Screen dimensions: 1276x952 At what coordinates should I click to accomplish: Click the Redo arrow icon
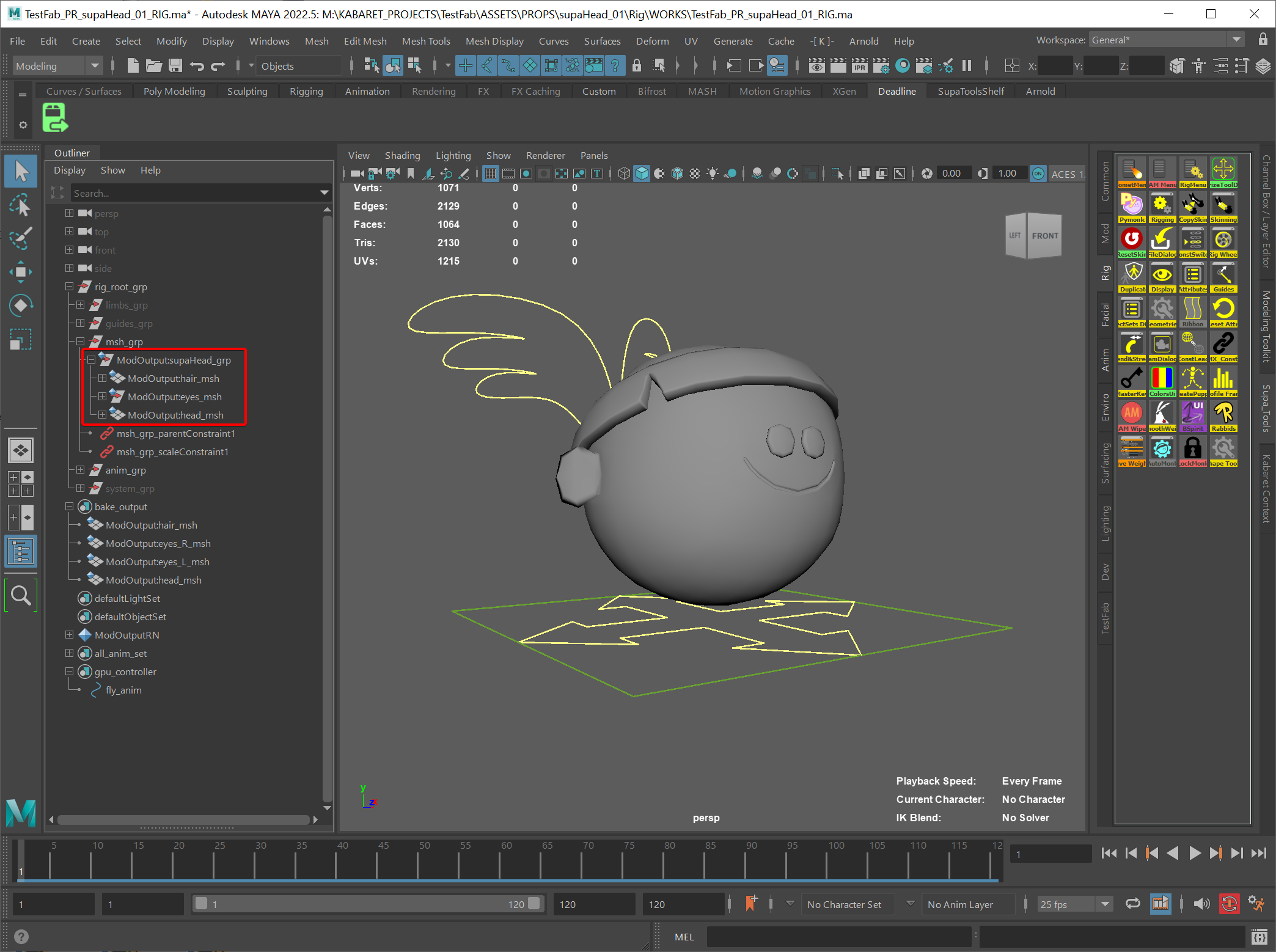218,65
